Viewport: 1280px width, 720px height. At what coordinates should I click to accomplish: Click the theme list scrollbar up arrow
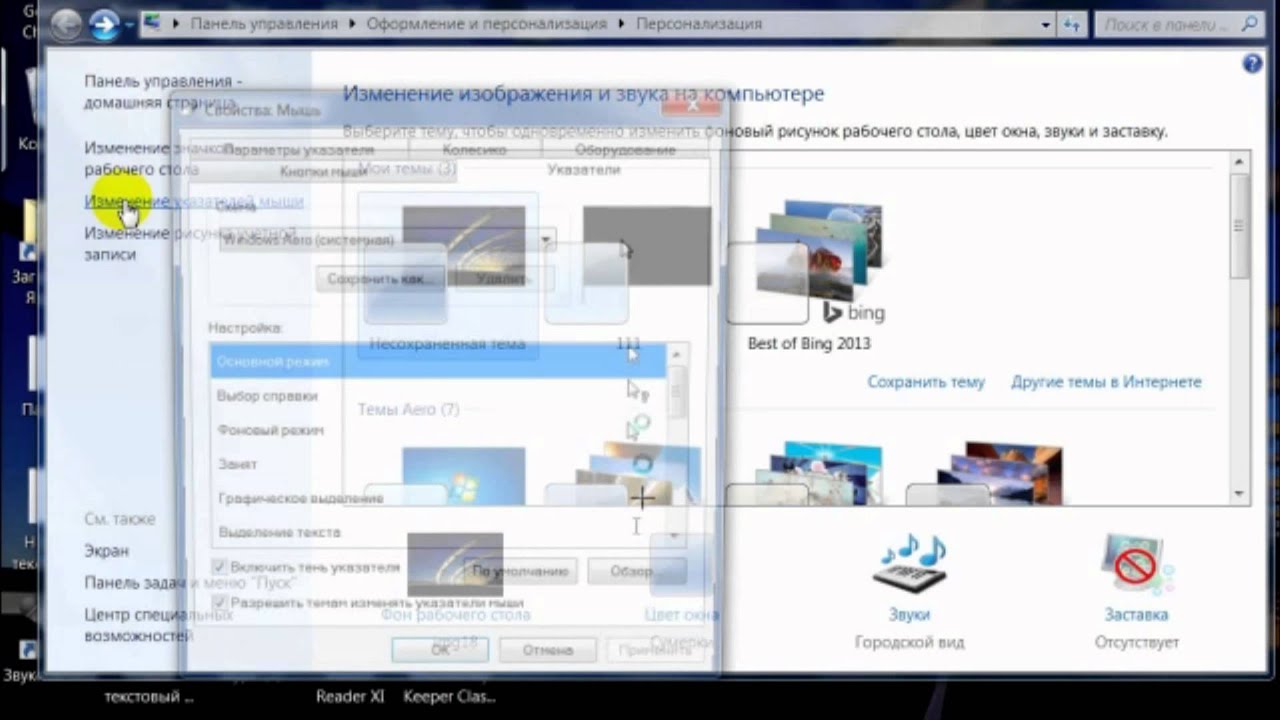[1240, 162]
